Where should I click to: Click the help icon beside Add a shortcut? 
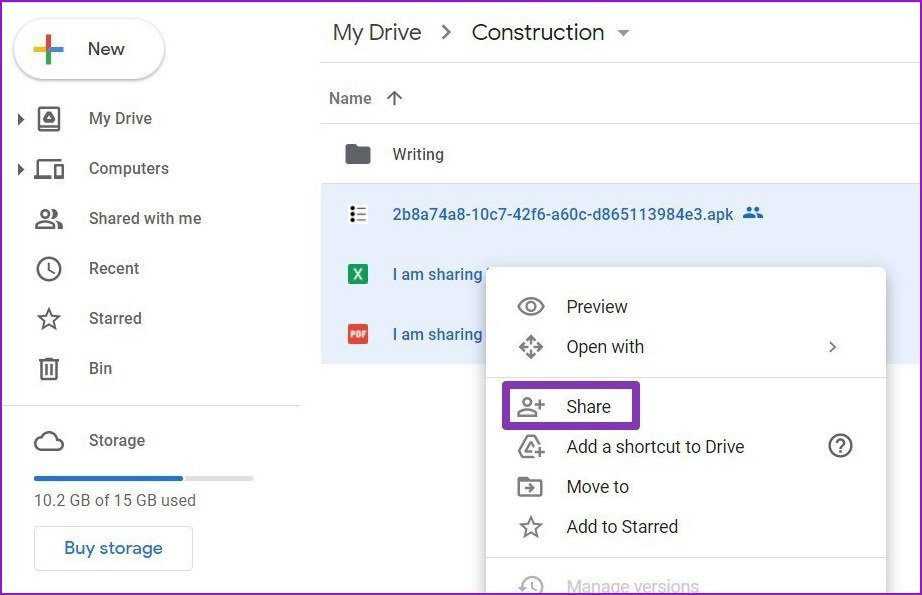pyautogui.click(x=840, y=447)
